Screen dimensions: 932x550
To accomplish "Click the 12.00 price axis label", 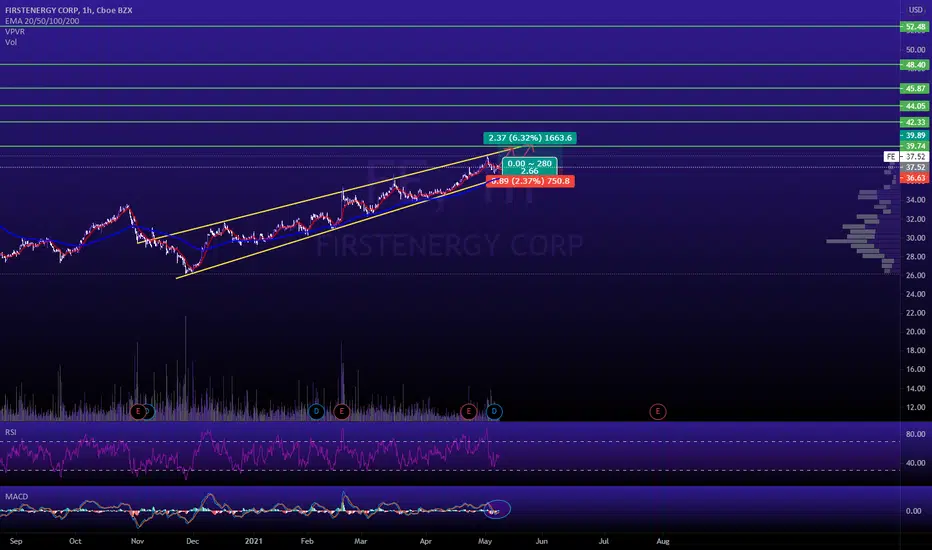I will [915, 407].
